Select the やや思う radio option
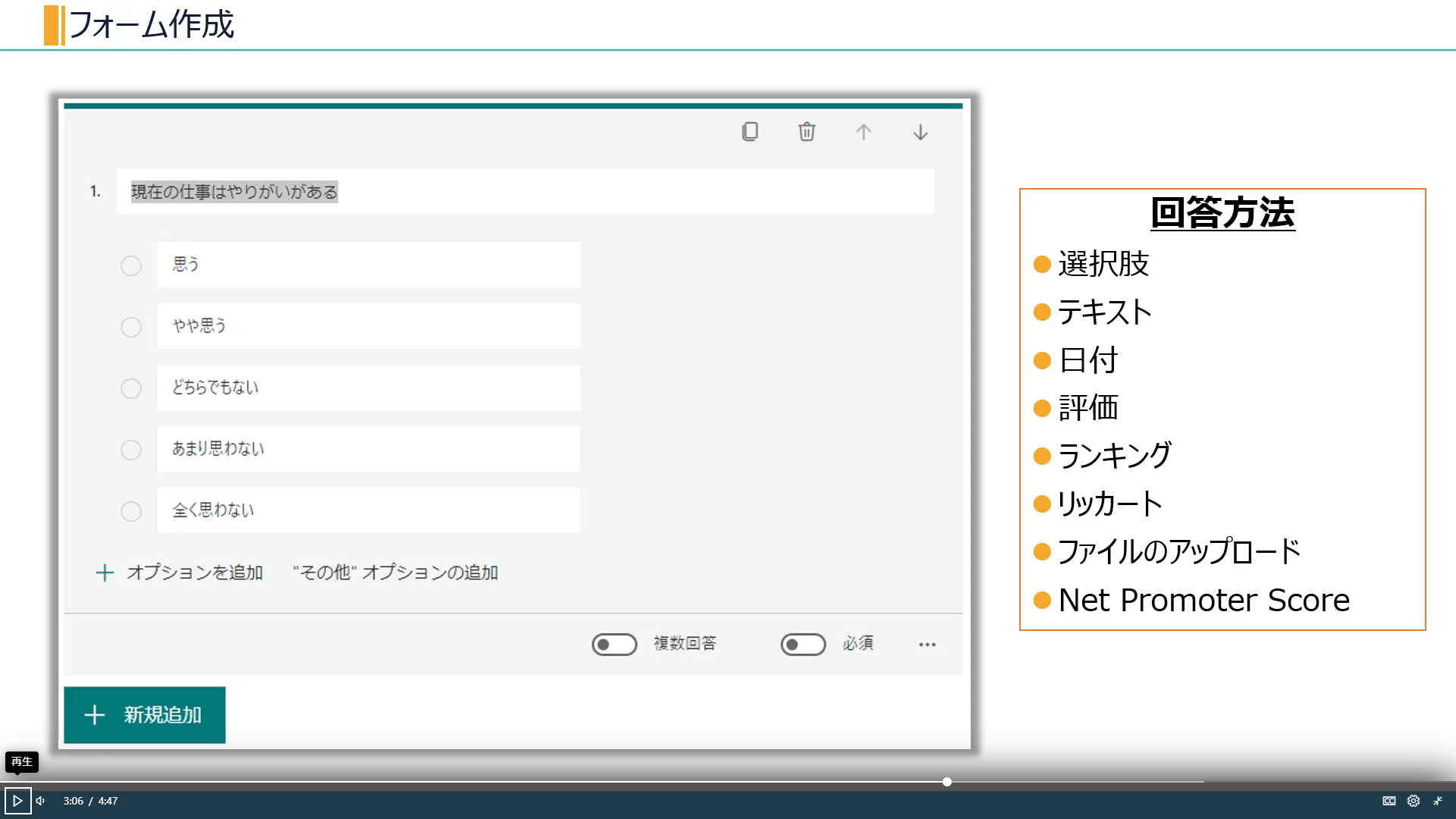 coord(130,327)
